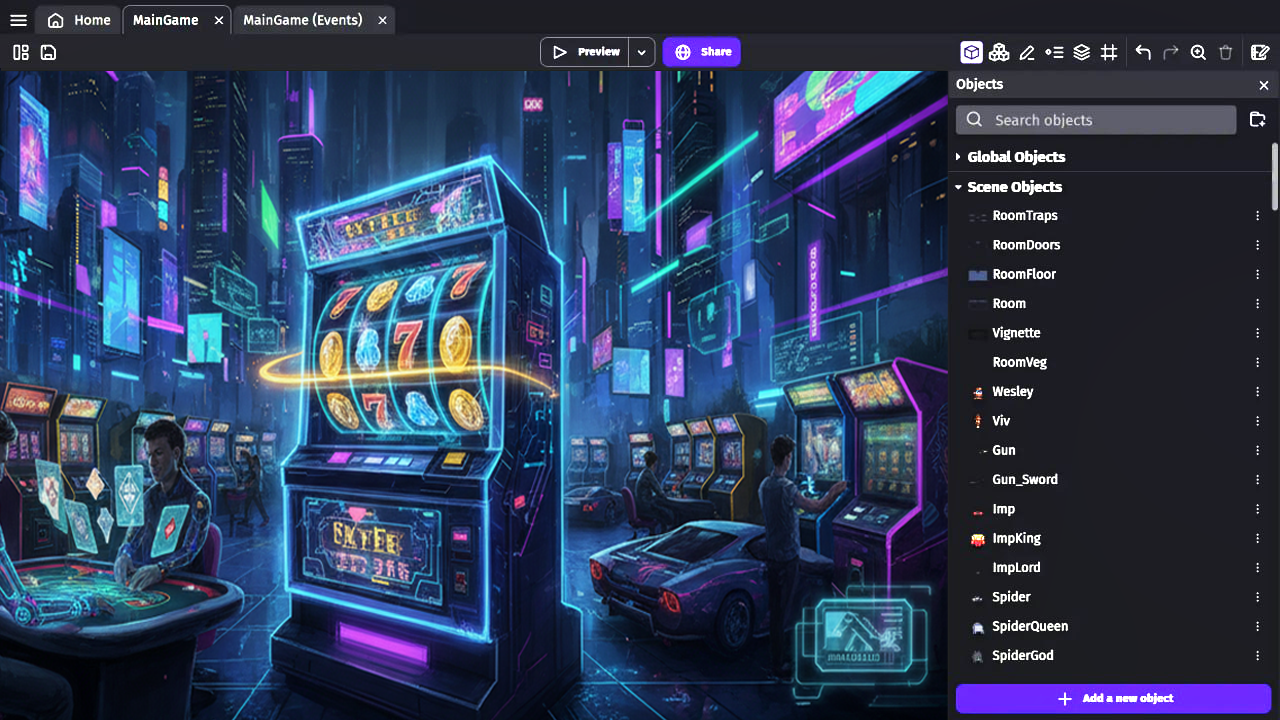Go to the Home tab
Viewport: 1280px width, 720px height.
click(x=79, y=20)
